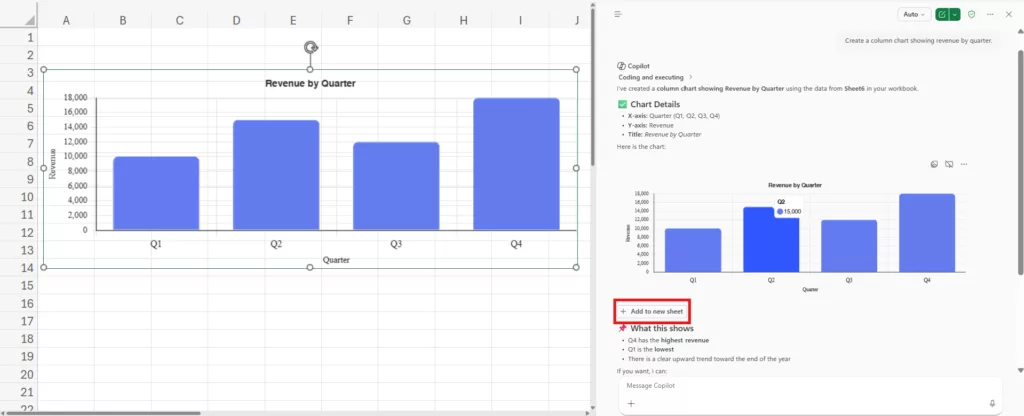Click the Select All corner triangle

(29, 21)
